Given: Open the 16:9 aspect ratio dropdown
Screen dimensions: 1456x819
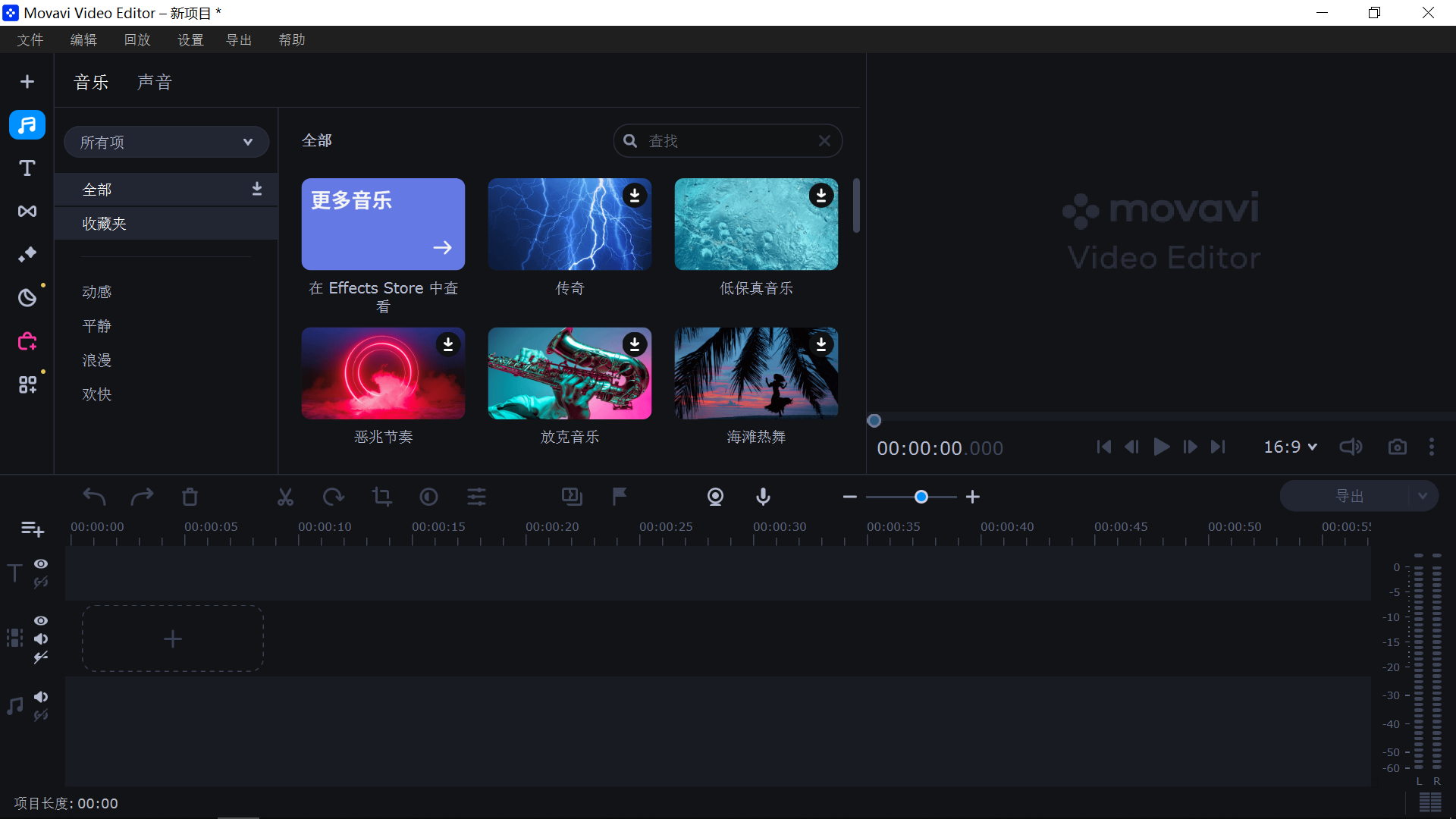Looking at the screenshot, I should (x=1290, y=447).
